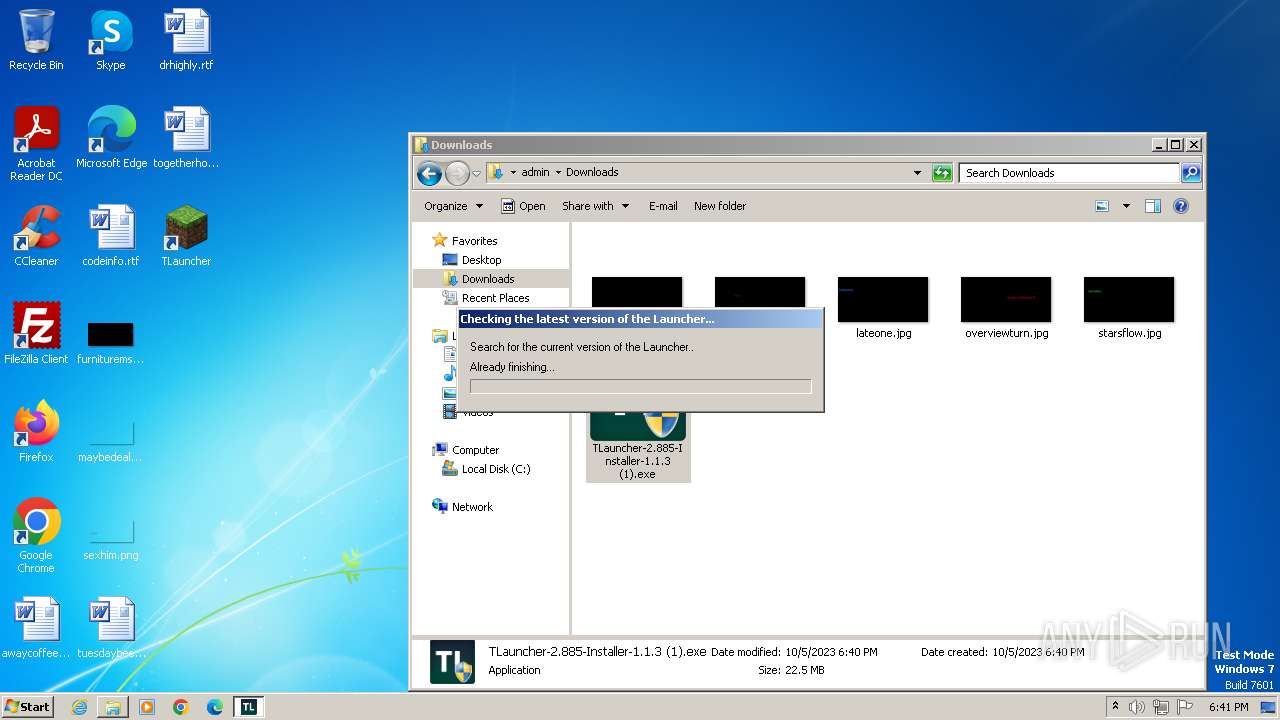Expand the address bar history dropdown

coord(917,173)
